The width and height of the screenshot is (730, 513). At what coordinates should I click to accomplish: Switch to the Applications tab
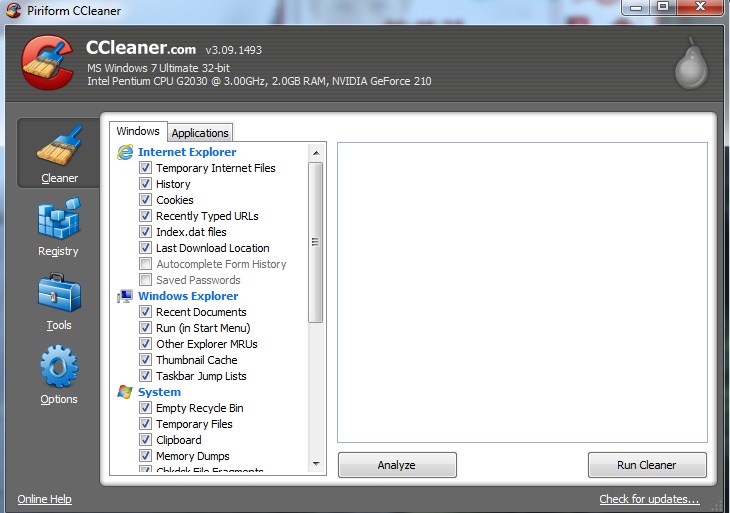200,133
